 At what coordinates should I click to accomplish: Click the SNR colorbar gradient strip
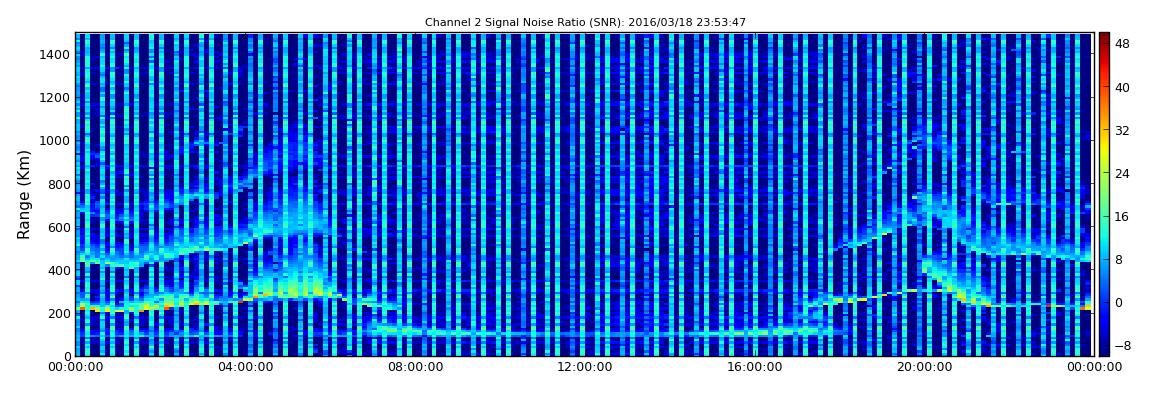tap(1104, 194)
